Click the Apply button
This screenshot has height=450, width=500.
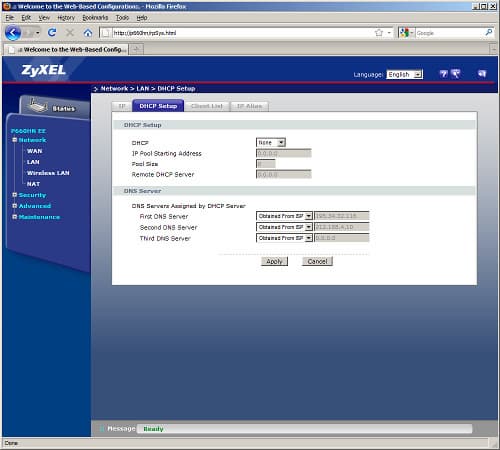[274, 261]
